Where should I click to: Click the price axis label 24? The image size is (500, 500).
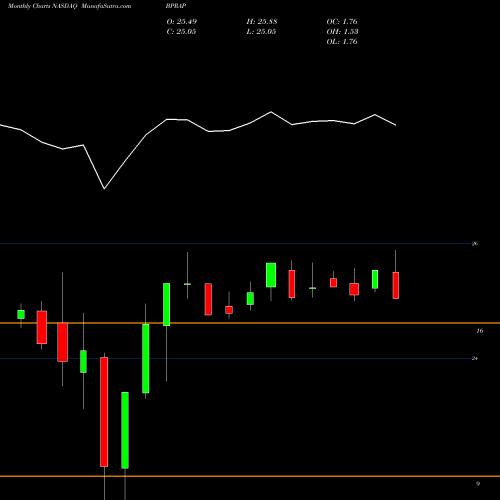tap(475, 358)
